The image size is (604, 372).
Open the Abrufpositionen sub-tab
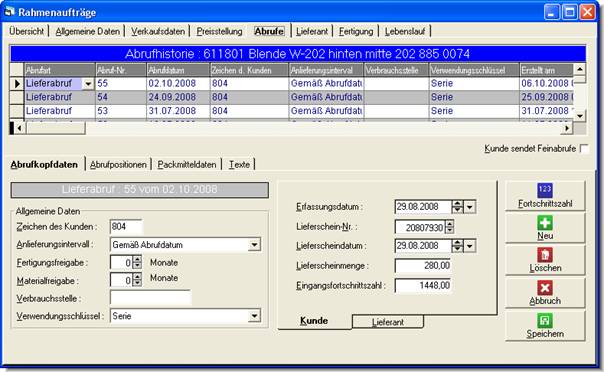tap(118, 165)
